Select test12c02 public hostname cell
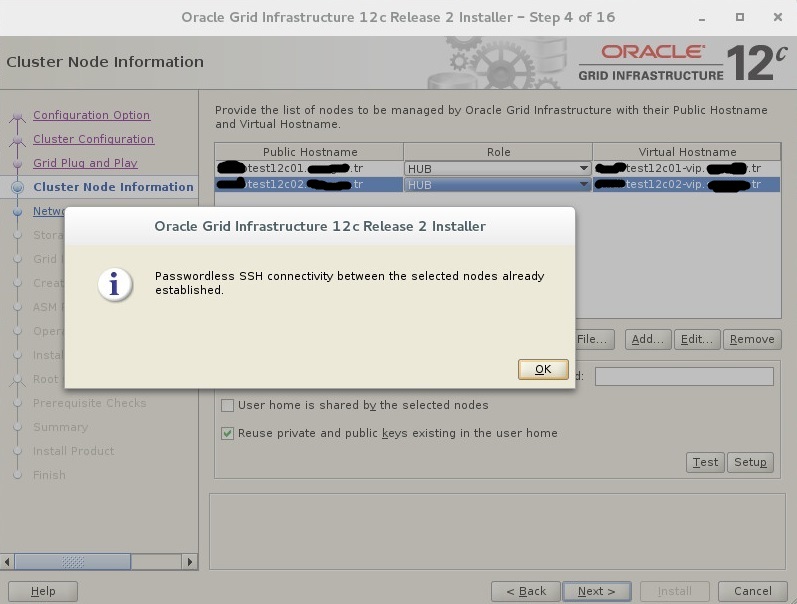Viewport: 797px width, 604px height. tap(309, 184)
